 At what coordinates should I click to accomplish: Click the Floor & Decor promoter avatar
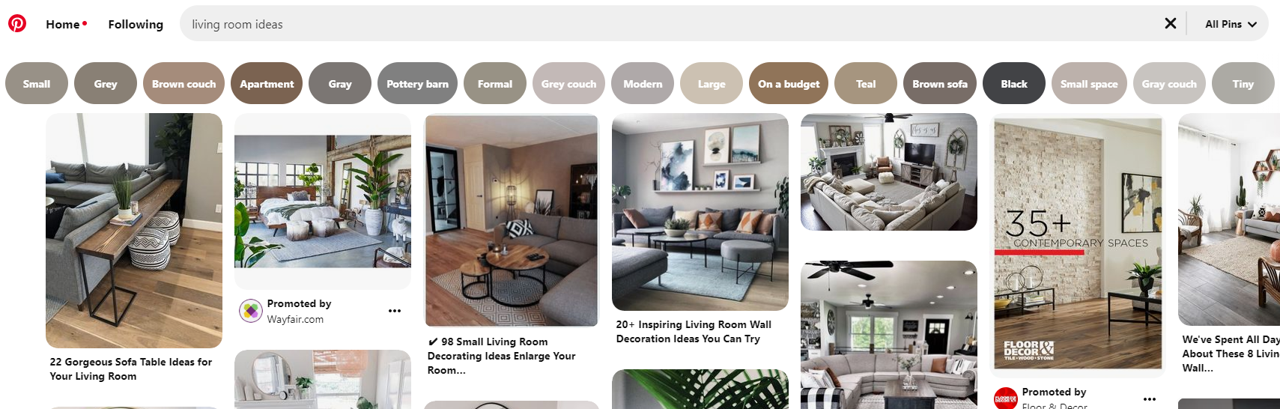coord(1005,398)
